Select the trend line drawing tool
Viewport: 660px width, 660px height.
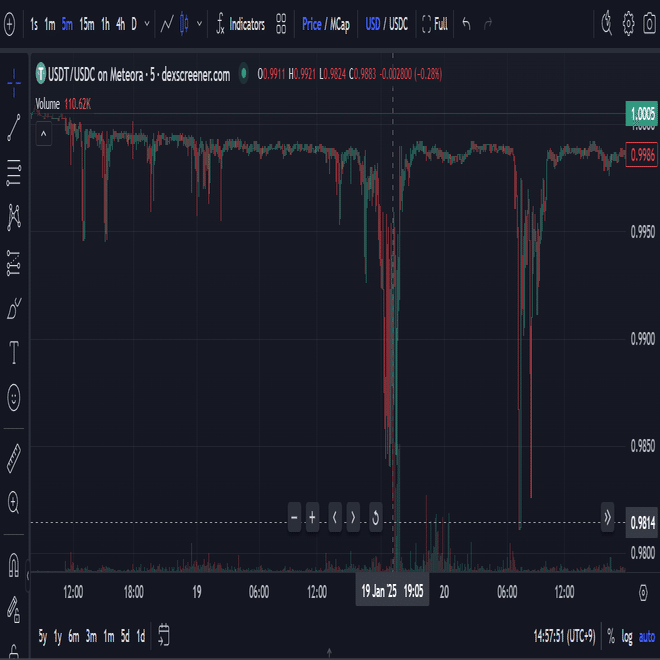(x=14, y=128)
